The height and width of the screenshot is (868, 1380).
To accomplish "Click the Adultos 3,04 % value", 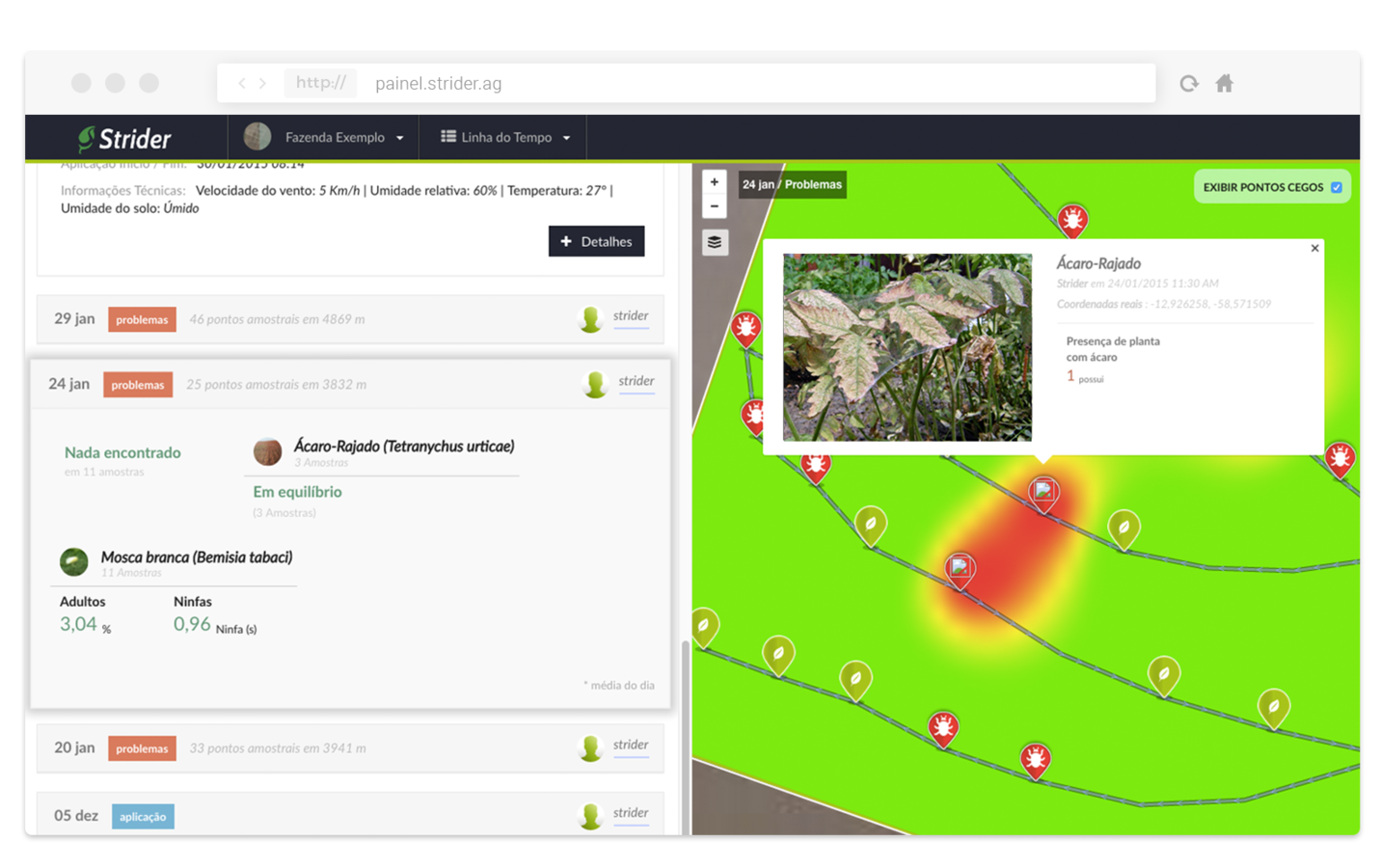I will tap(85, 624).
